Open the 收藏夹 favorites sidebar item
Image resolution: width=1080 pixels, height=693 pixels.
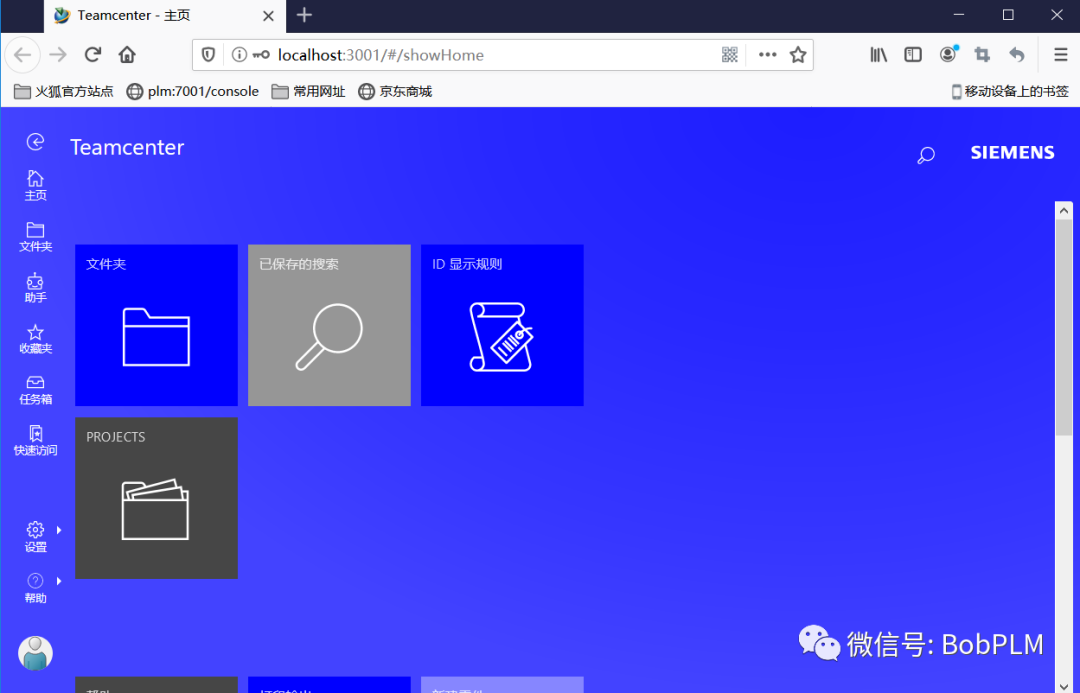(x=35, y=339)
